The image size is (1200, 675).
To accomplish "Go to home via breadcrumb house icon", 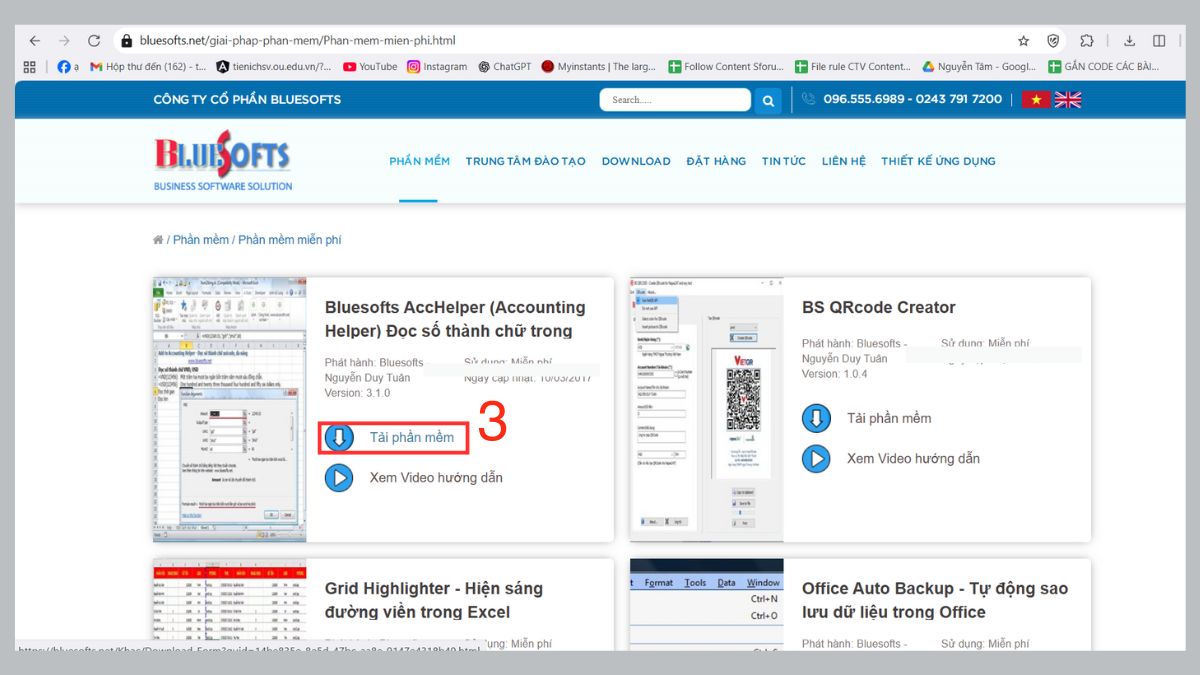I will pos(158,240).
